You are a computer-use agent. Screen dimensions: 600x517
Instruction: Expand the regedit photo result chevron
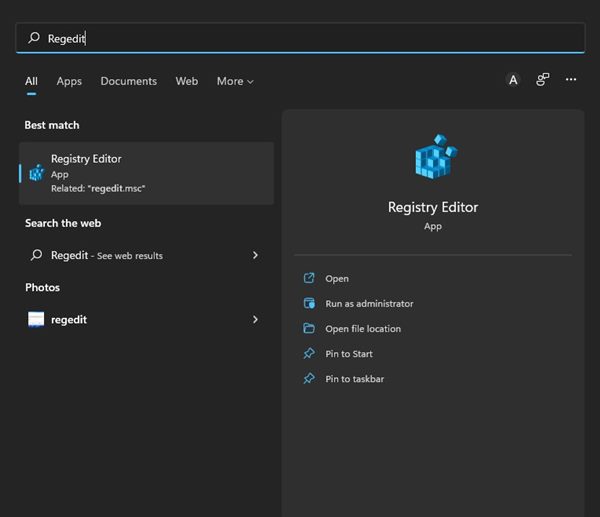[255, 320]
